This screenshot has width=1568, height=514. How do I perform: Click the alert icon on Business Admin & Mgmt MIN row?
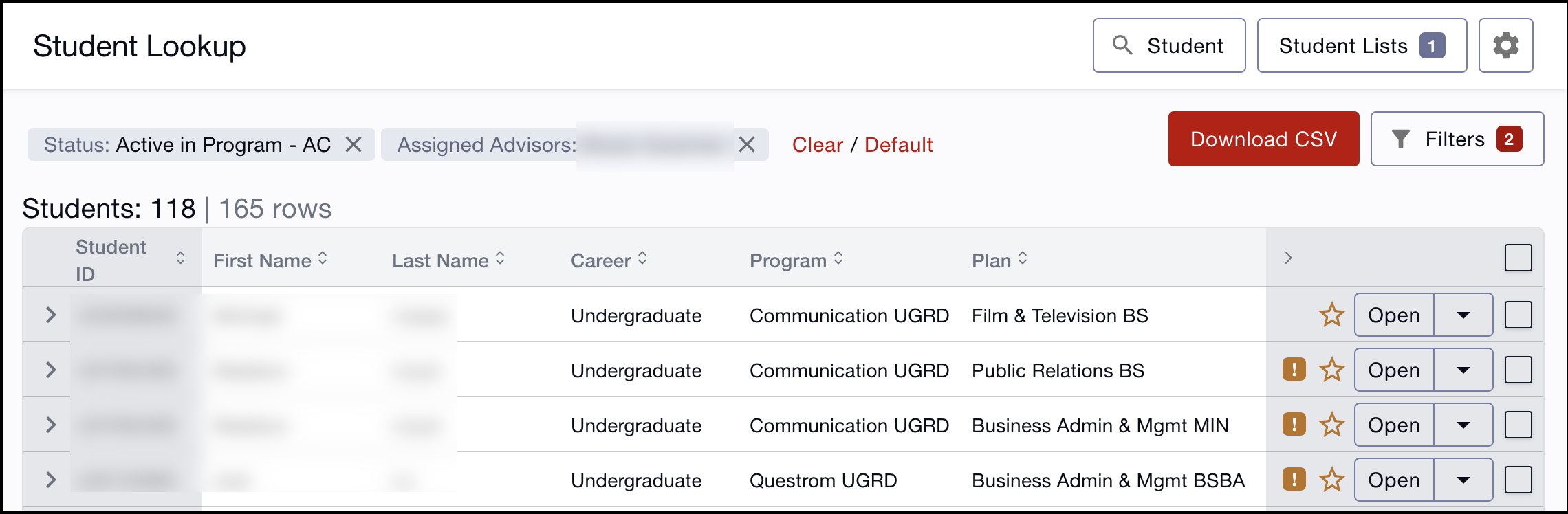point(1294,425)
